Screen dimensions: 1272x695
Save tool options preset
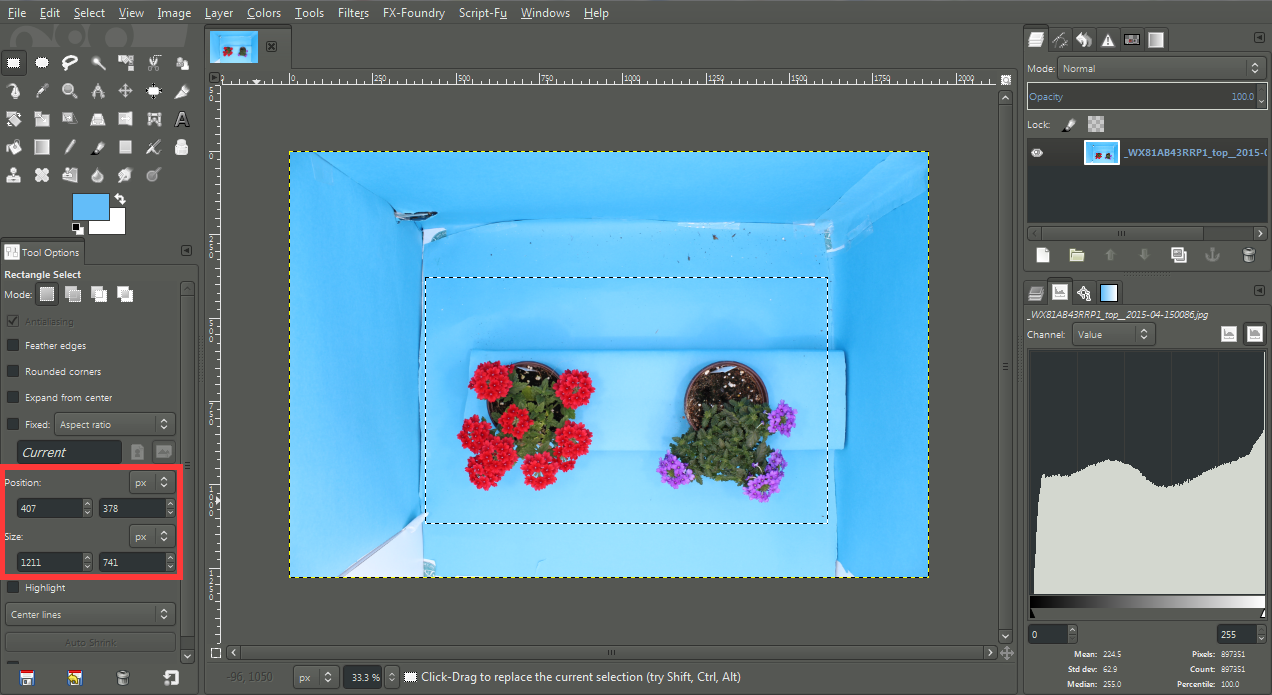pyautogui.click(x=27, y=677)
